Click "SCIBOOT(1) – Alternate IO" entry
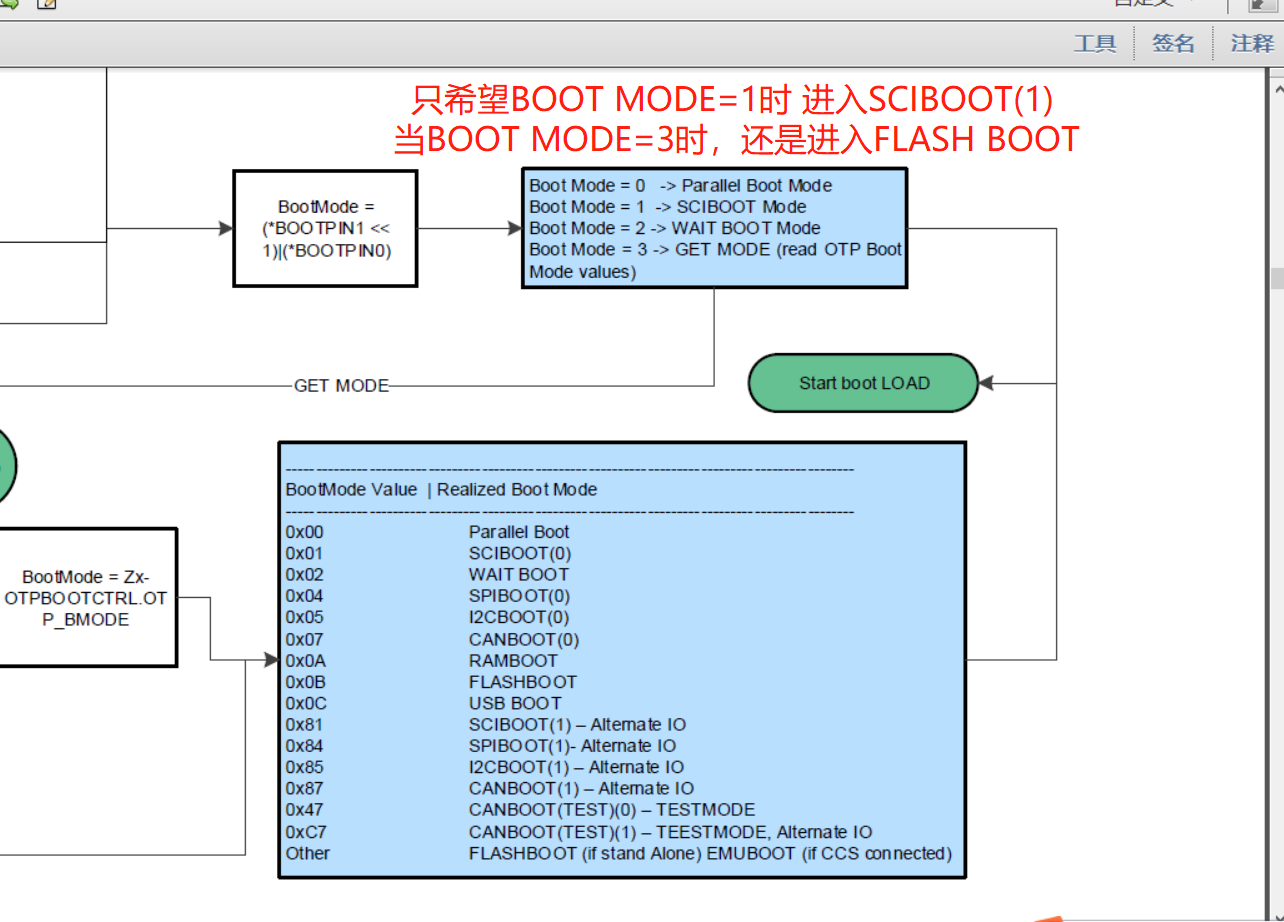This screenshot has width=1284, height=922. pyautogui.click(x=578, y=724)
